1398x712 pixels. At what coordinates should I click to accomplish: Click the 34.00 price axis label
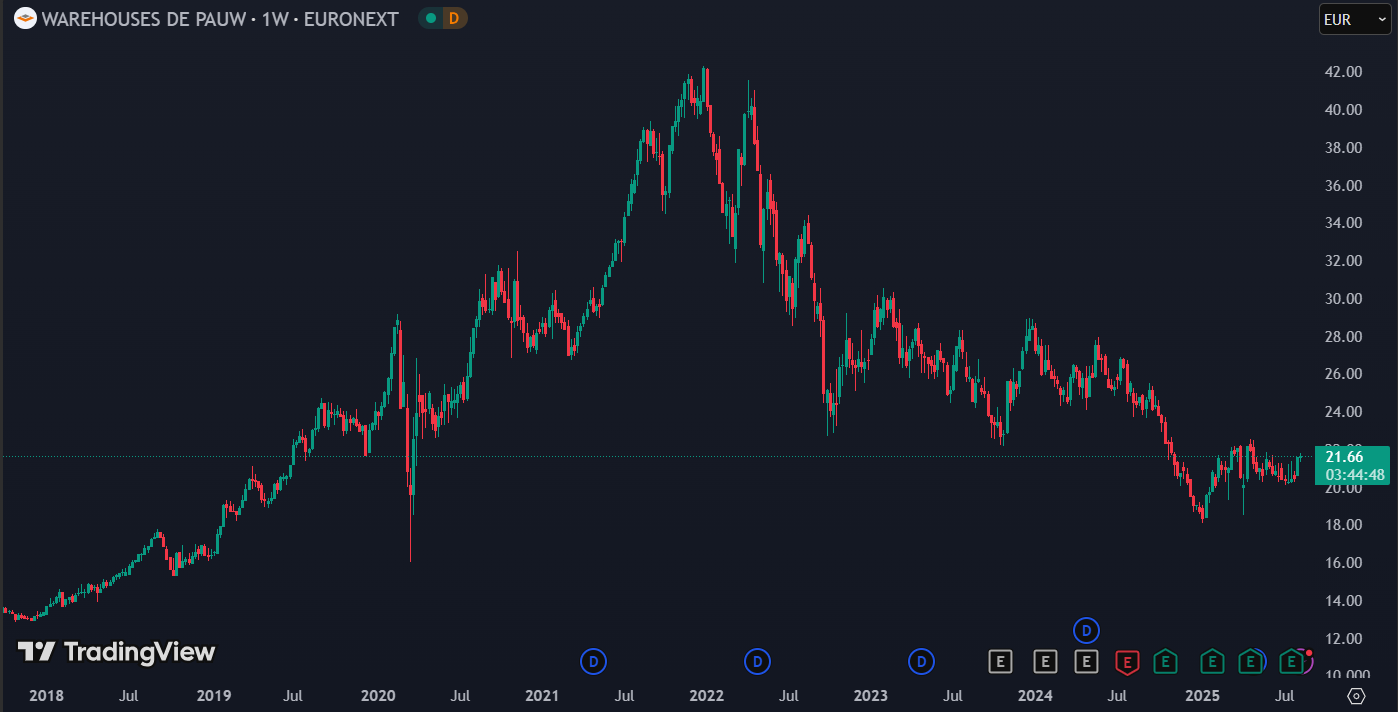[x=1343, y=223]
